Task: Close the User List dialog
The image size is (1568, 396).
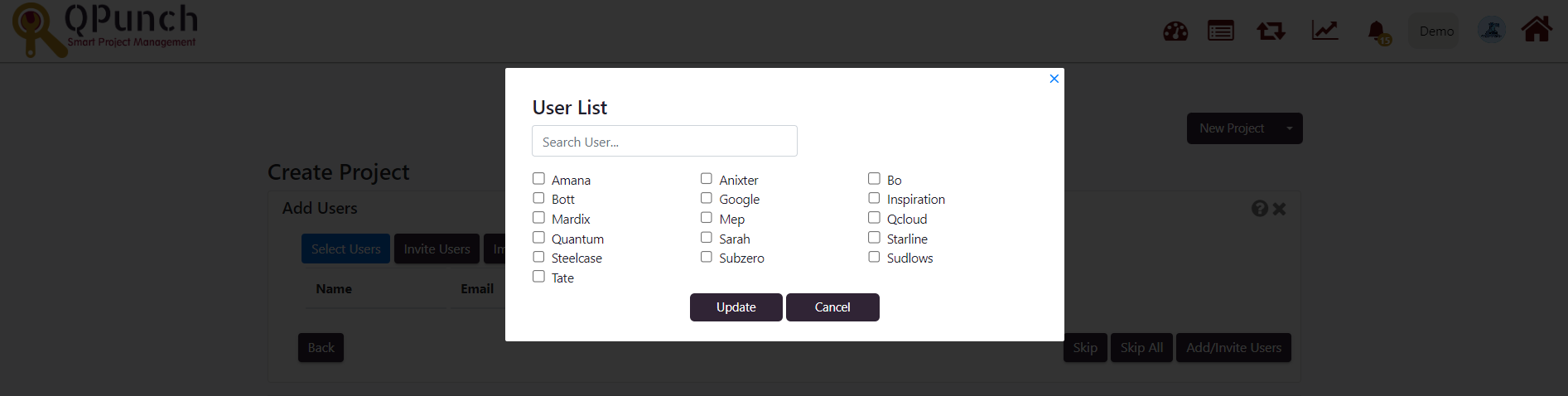Action: tap(1054, 79)
